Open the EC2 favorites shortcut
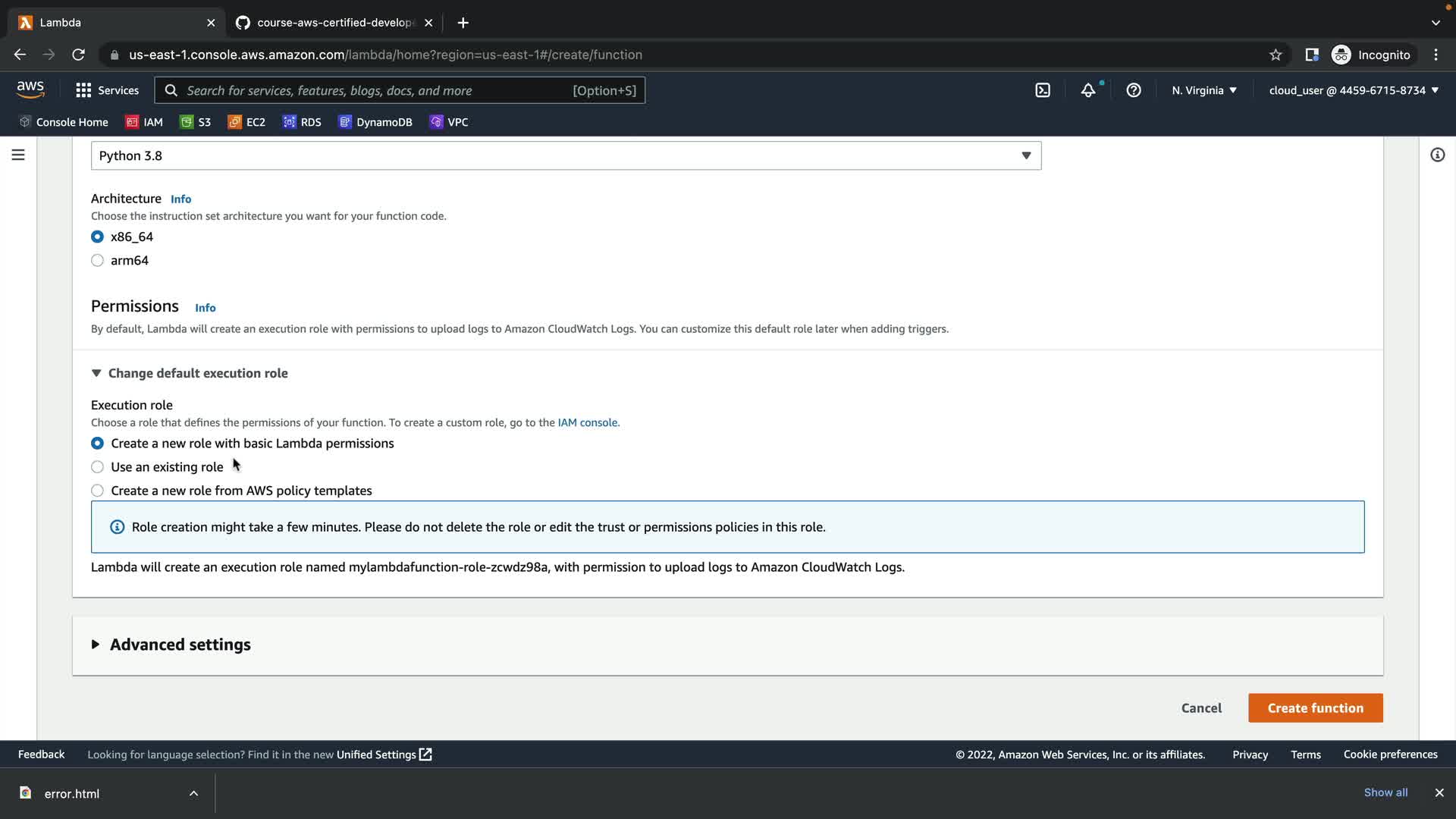Image resolution: width=1456 pixels, height=819 pixels. click(246, 122)
